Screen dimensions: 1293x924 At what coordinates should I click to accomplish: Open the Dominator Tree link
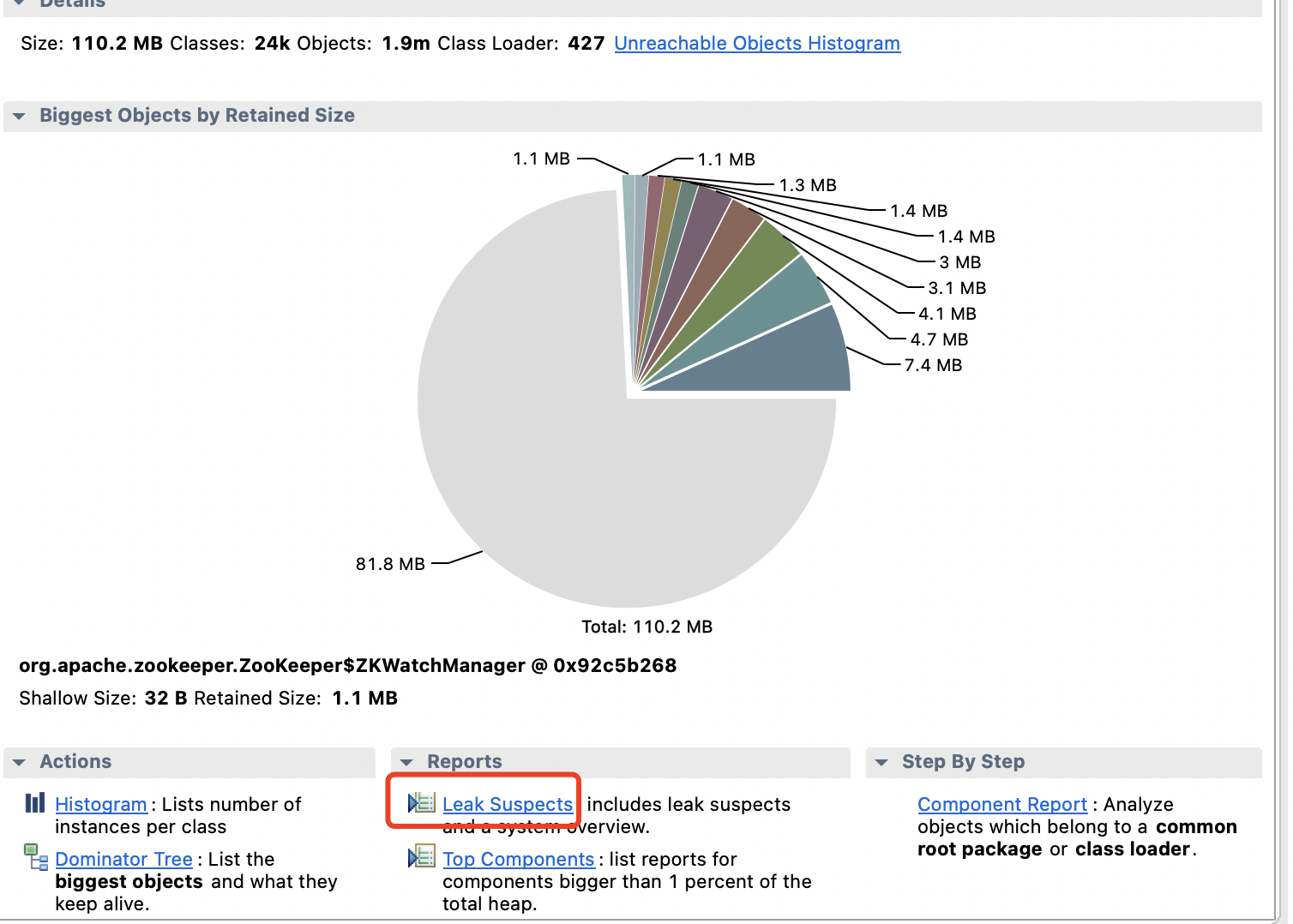point(123,859)
